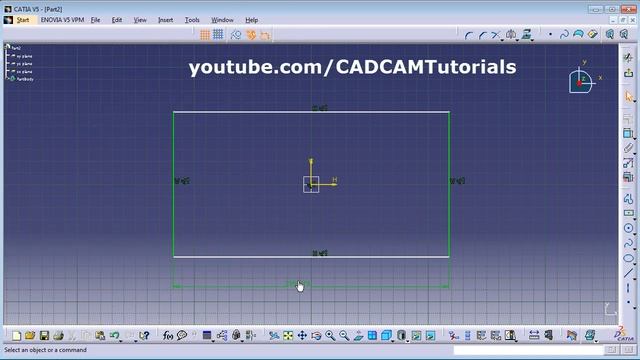Select the Constraint tool
Image resolution: width=640 pixels, height=360 pixels.
coord(628,133)
